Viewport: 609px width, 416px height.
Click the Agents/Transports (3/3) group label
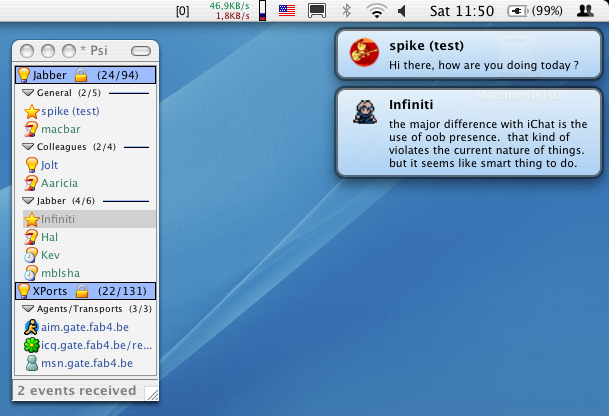[94, 309]
